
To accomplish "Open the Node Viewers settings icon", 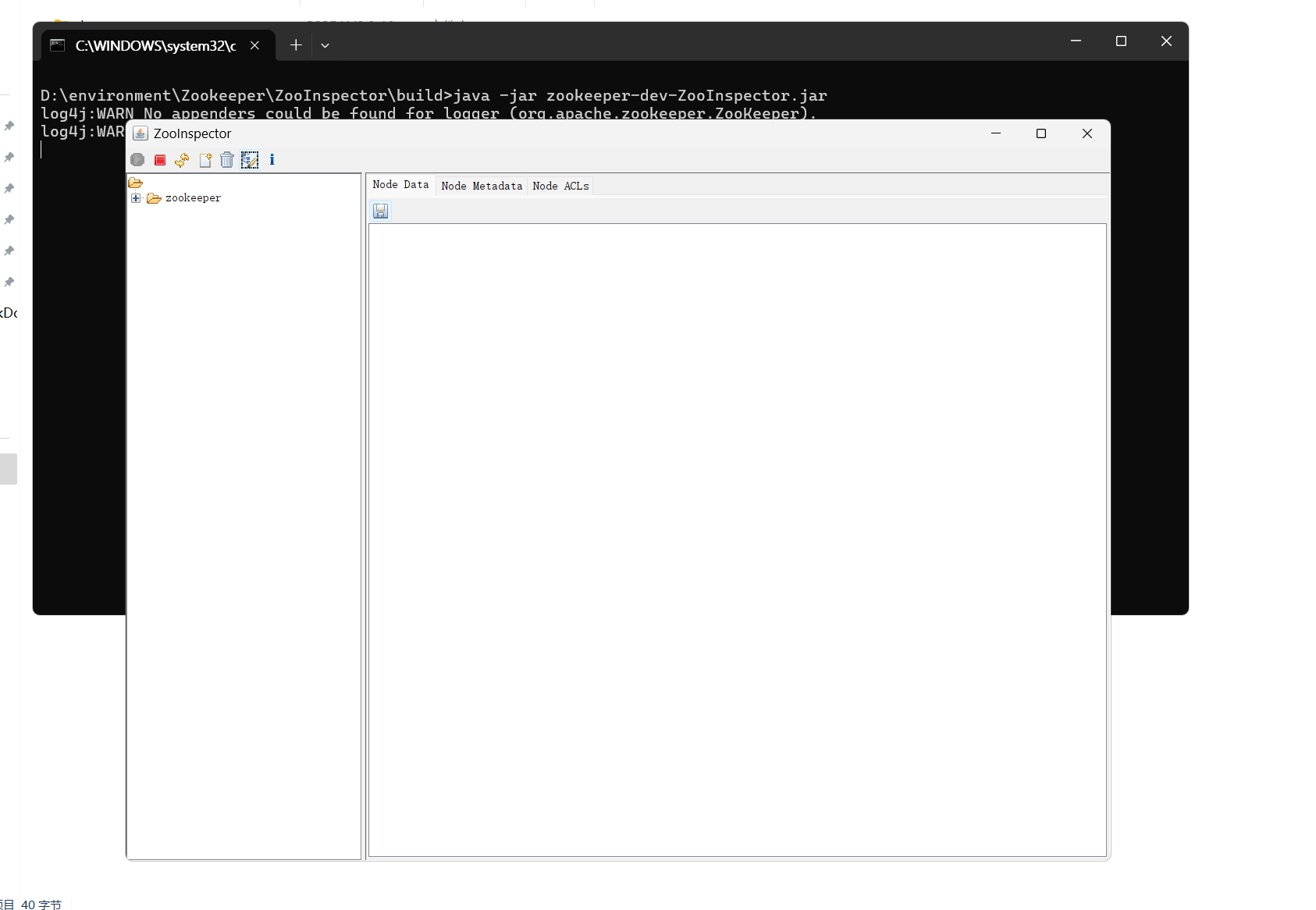I will point(250,160).
